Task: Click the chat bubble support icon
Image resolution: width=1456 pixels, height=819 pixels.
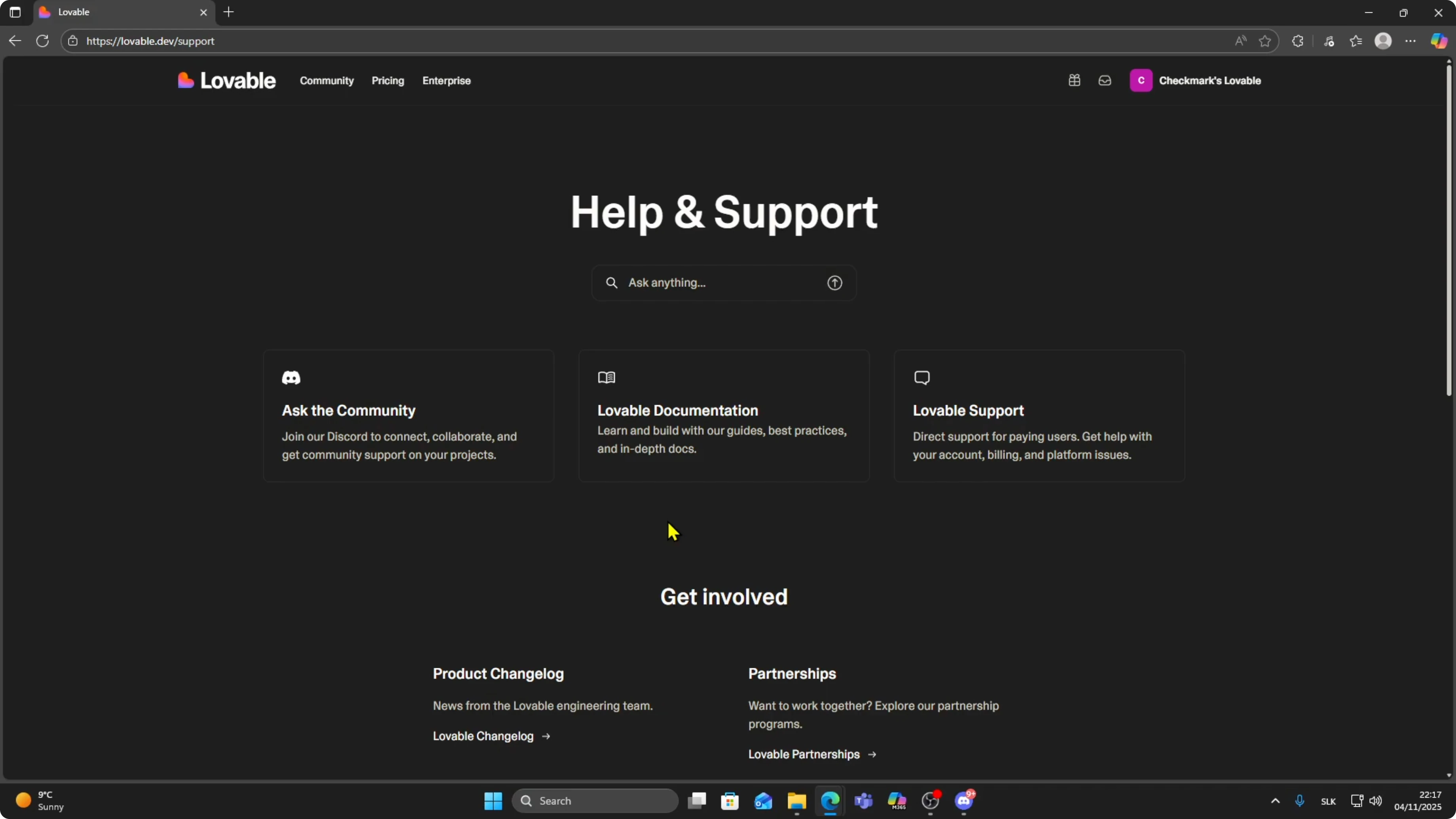Action: point(922,377)
